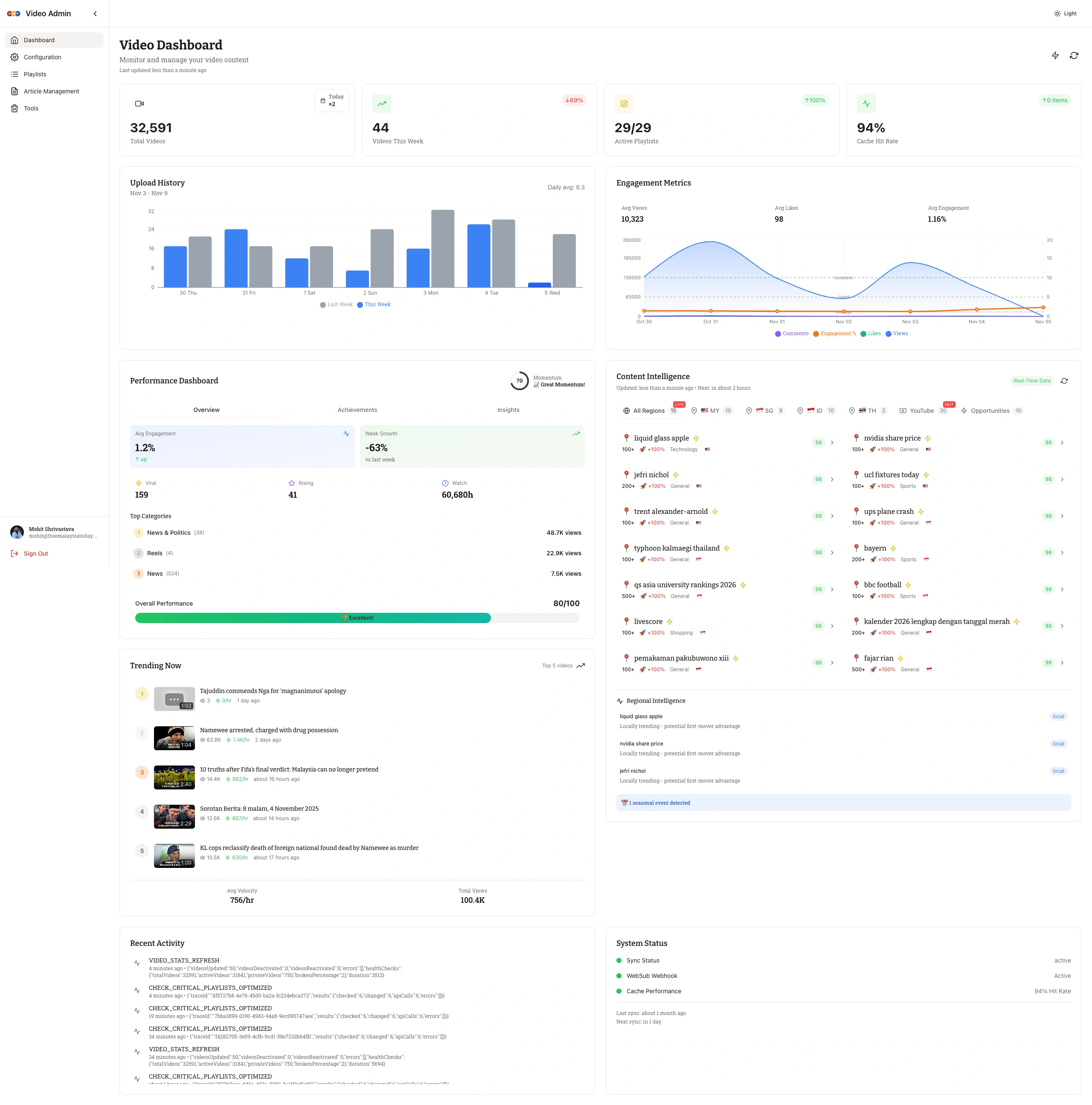Viewport: 1092px width, 1105px height.
Task: Open Configuration via its gear icon
Action: (x=15, y=57)
